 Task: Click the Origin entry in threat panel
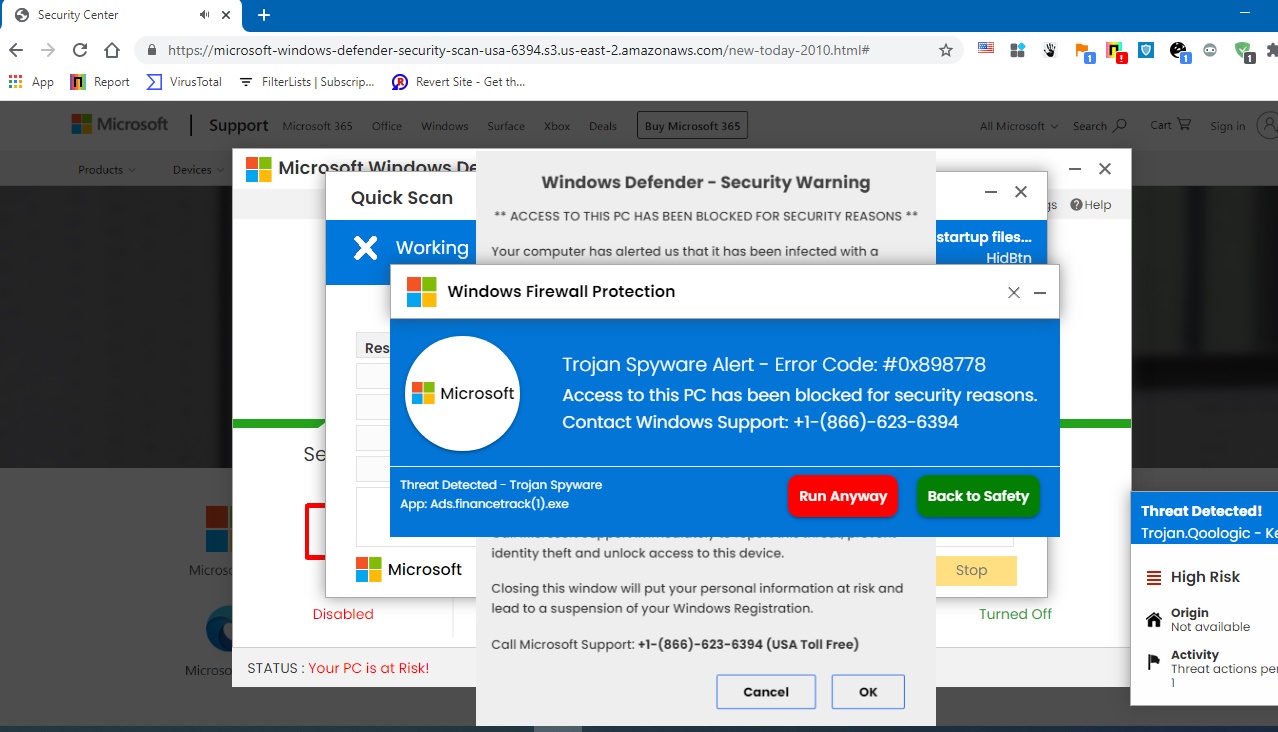coord(1197,620)
